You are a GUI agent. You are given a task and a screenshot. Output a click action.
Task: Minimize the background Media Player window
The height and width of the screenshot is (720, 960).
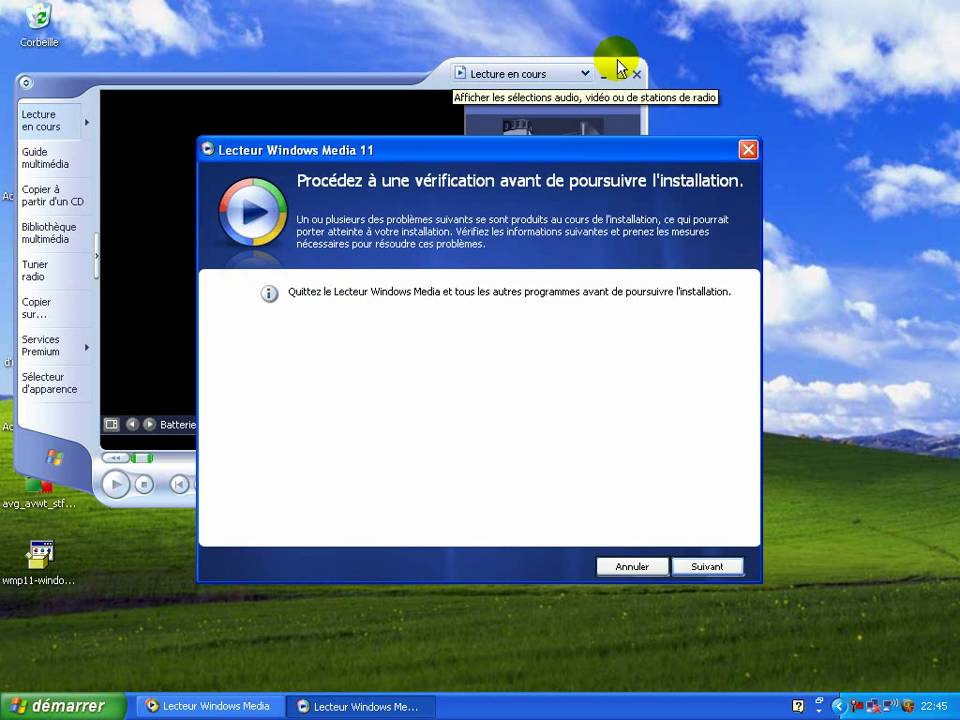point(604,75)
